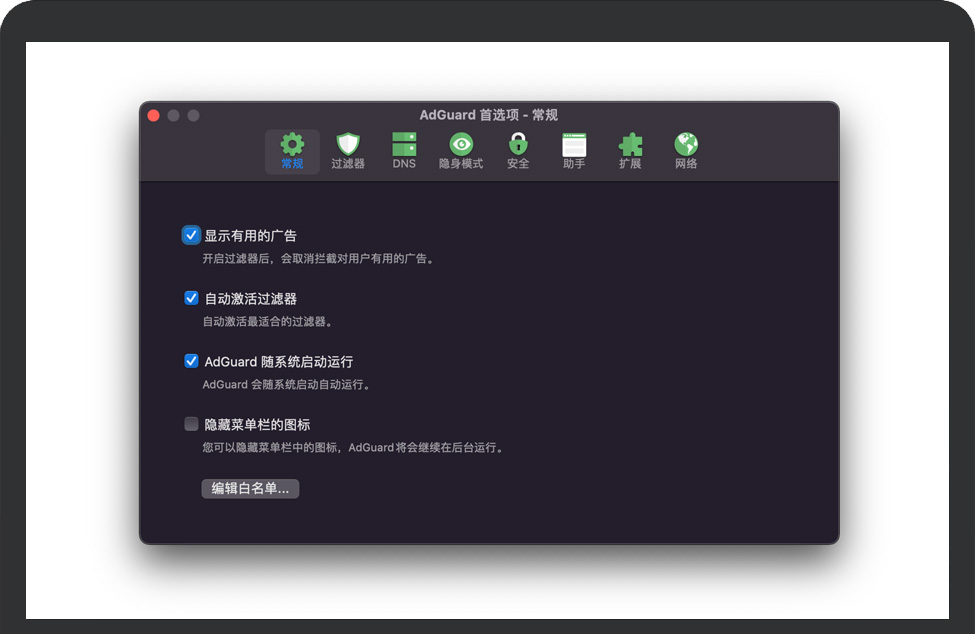Click the description AdGuard 会随系统启动自动运行。
The image size is (975, 634).
(x=287, y=385)
